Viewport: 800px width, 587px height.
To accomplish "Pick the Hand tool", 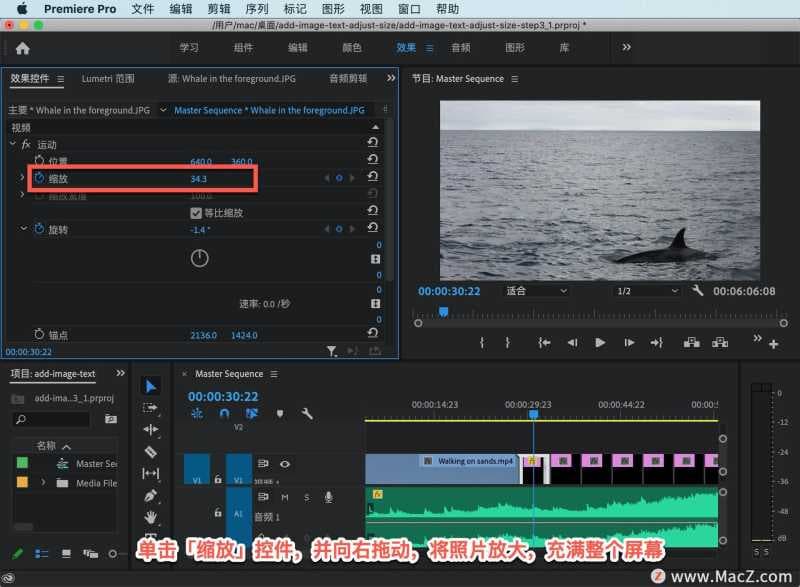I will [x=151, y=517].
